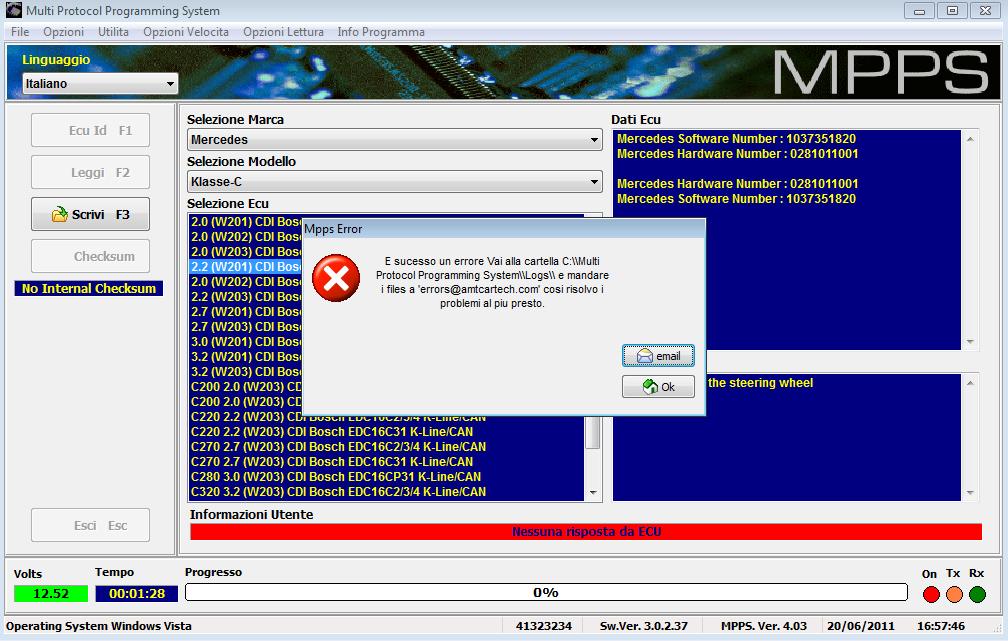Confirm the error dialog with Ok
1008x641 pixels.
point(658,386)
